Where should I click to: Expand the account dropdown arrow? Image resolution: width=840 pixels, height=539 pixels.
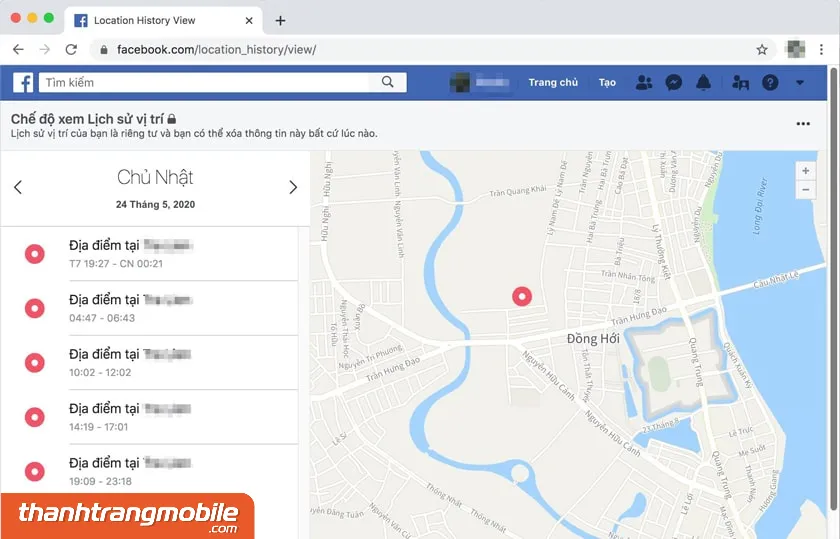tap(800, 83)
